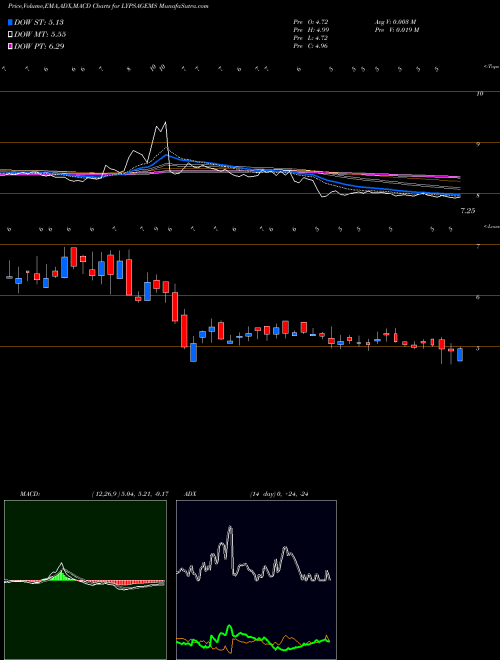This screenshot has width=500, height=660.
Task: Click the white DOW MT legend swatch
Action: pyautogui.click(x=10, y=35)
